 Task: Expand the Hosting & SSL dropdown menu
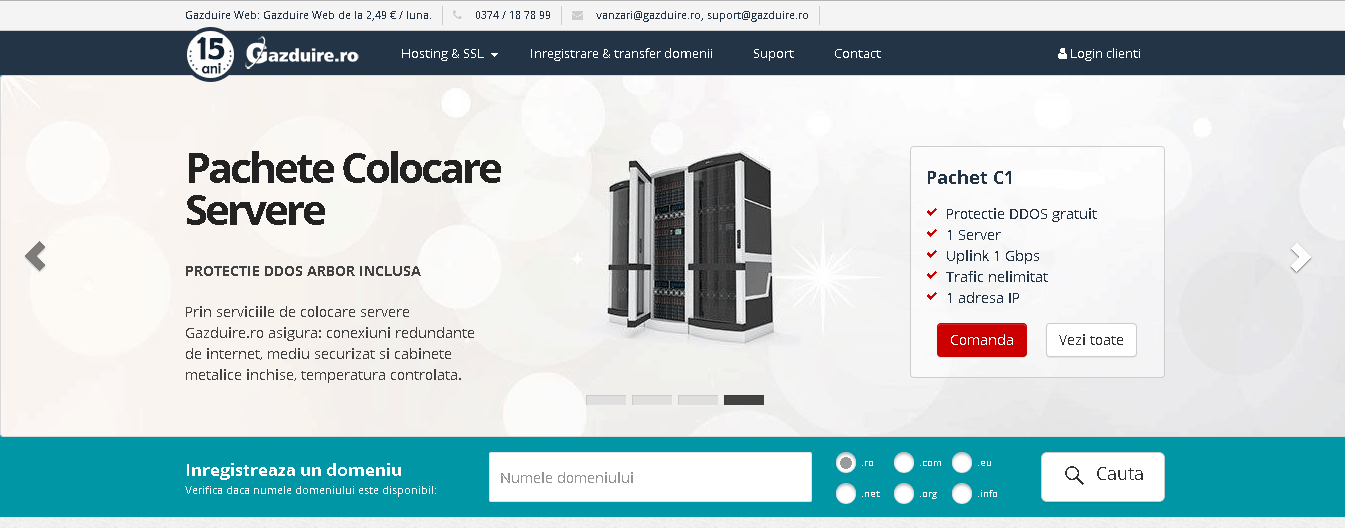[x=449, y=54]
